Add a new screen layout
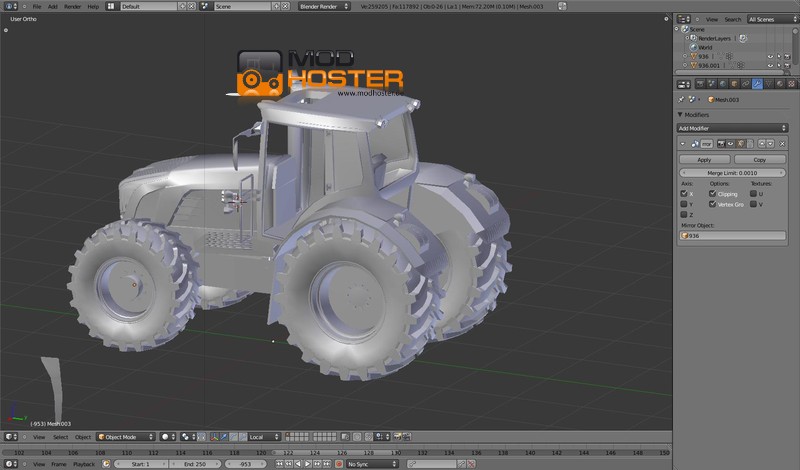800x470 pixels. [183, 7]
